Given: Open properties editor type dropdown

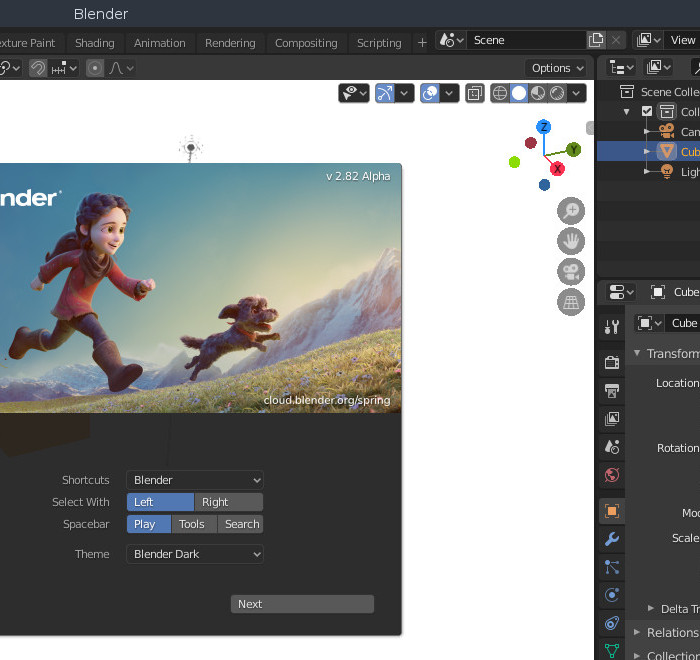Looking at the screenshot, I should click(x=621, y=292).
